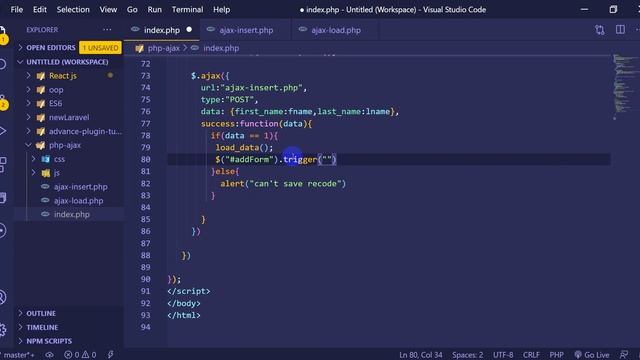Image resolution: width=640 pixels, height=360 pixels.
Task: Expand Open Editors section
Action: tap(20, 48)
